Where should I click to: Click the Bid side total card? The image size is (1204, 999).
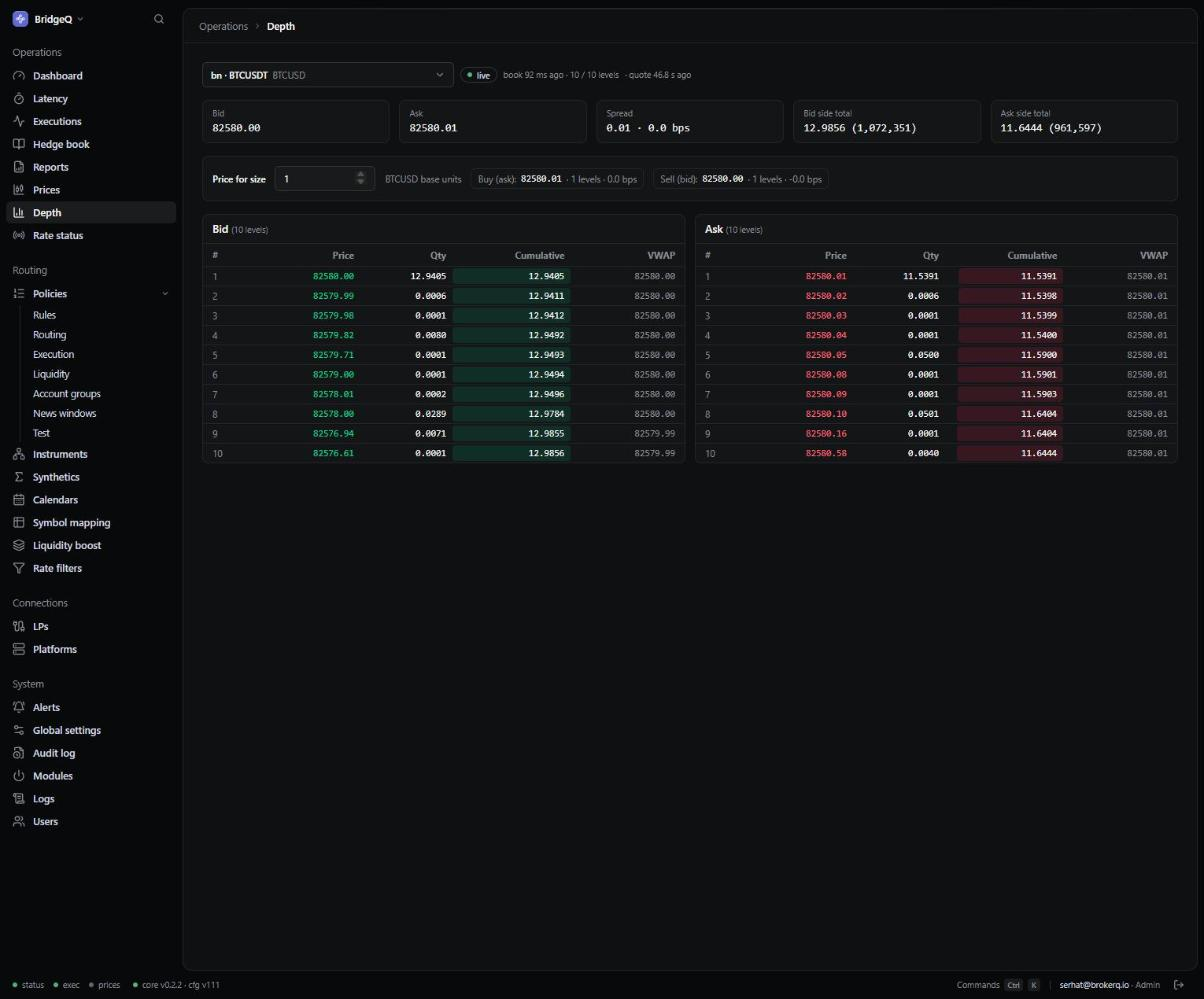tap(886, 121)
